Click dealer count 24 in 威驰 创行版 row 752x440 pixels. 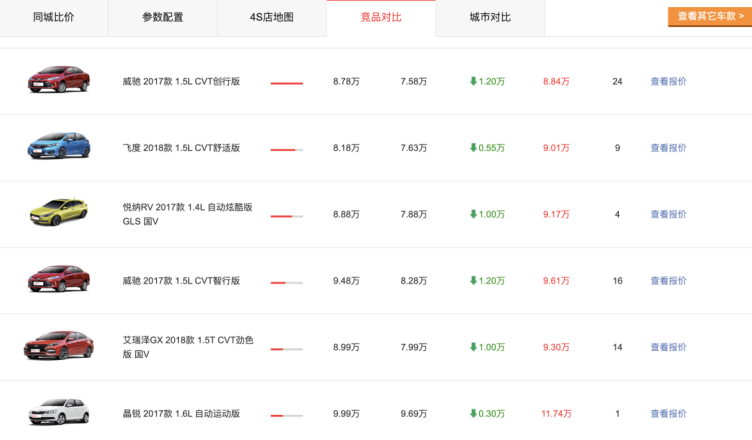coord(617,82)
